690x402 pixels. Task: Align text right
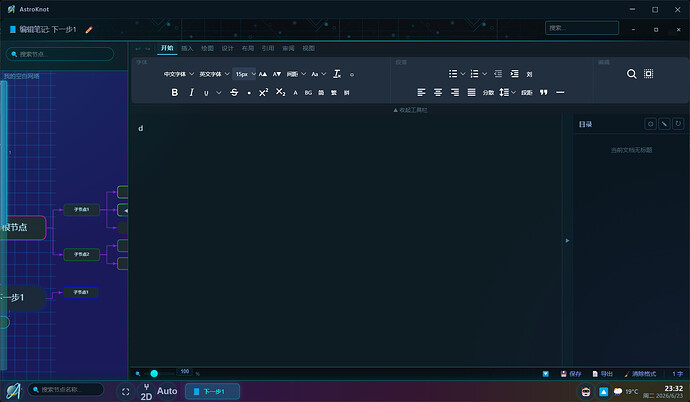pyautogui.click(x=455, y=92)
